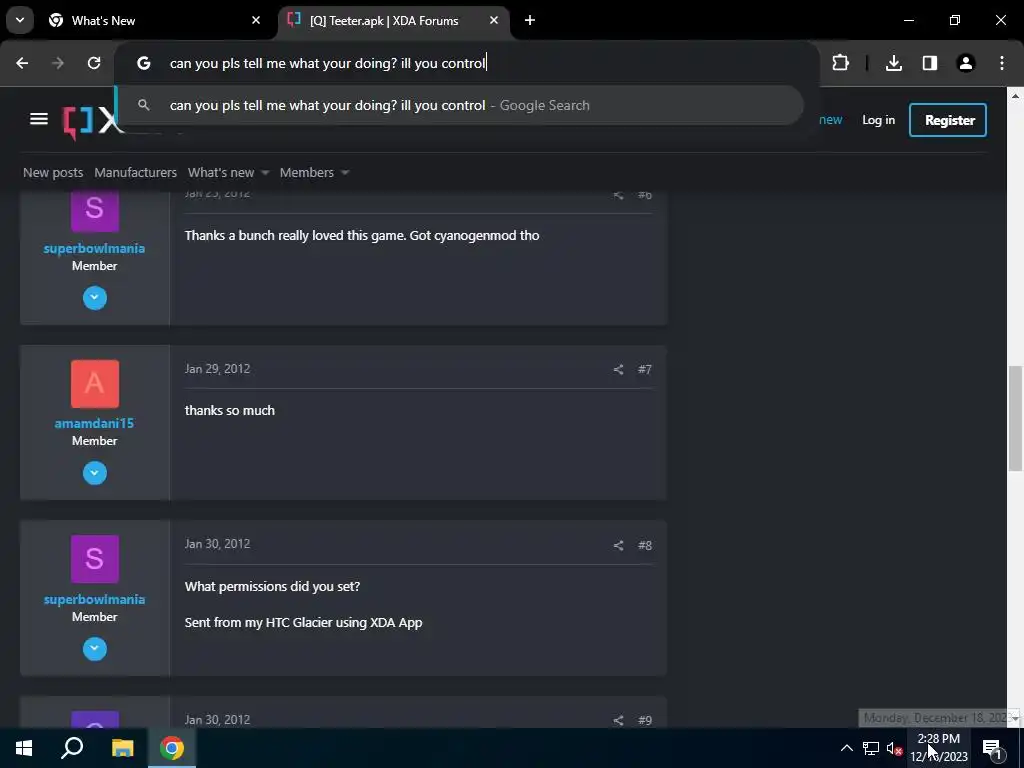Open the Chrome profile avatar
Viewport: 1024px width, 768px height.
tap(965, 63)
